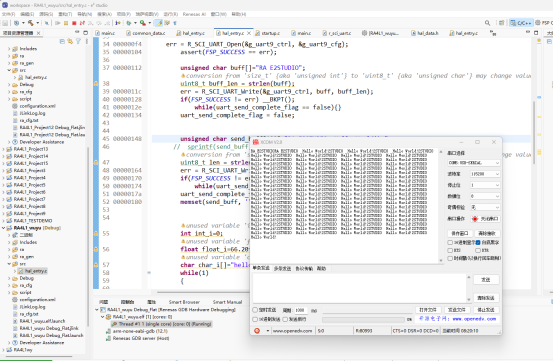The height and width of the screenshot is (361, 554).
Task: Toggle the hex display checkbox in XCOM
Action: point(450,242)
